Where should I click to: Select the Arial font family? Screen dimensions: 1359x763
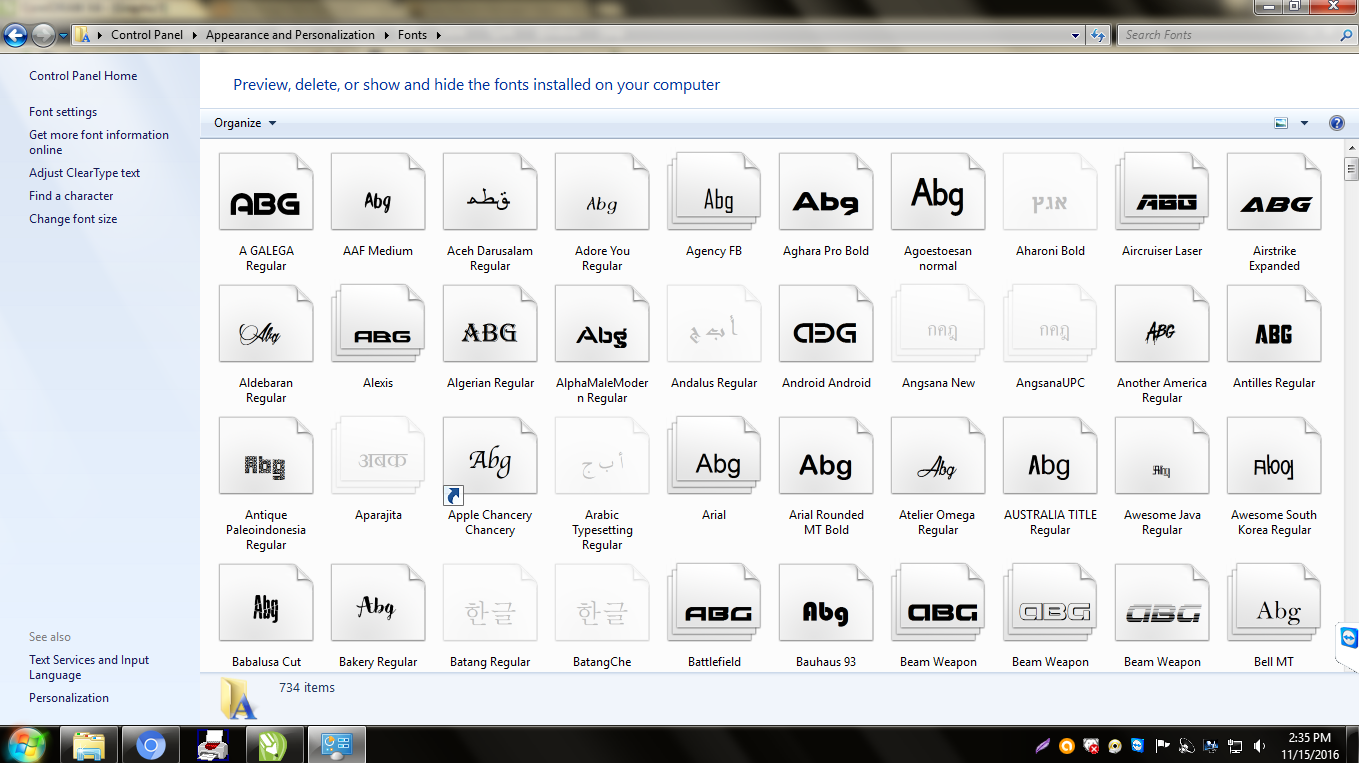click(714, 456)
